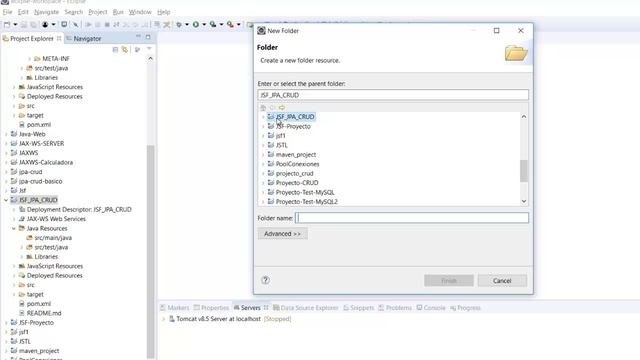Click the External Tools run icon with red toolbox
Viewport: 640px width, 360px height.
[x=230, y=24]
